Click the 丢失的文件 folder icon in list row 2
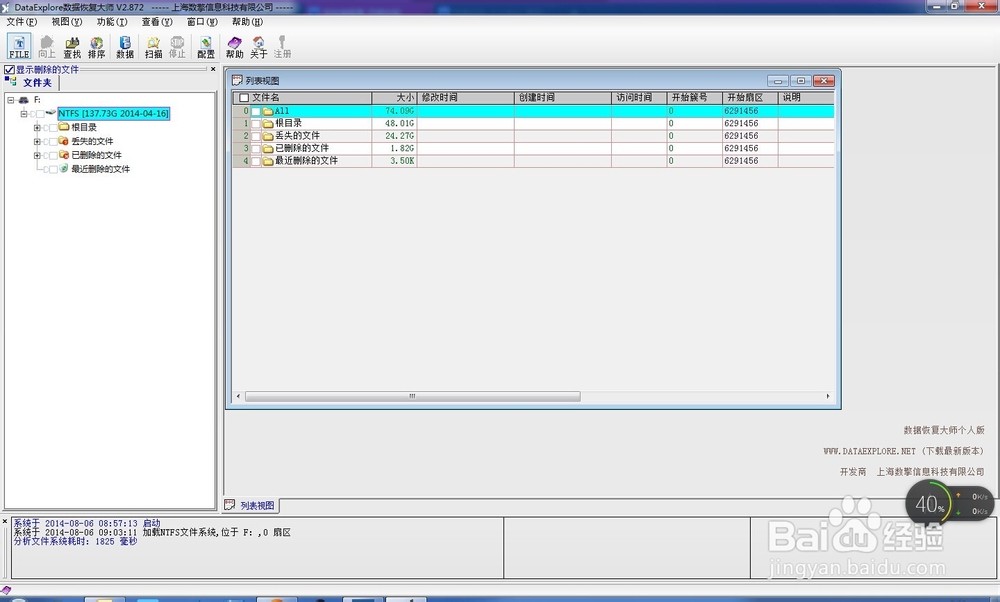The image size is (1000, 602). [268, 136]
